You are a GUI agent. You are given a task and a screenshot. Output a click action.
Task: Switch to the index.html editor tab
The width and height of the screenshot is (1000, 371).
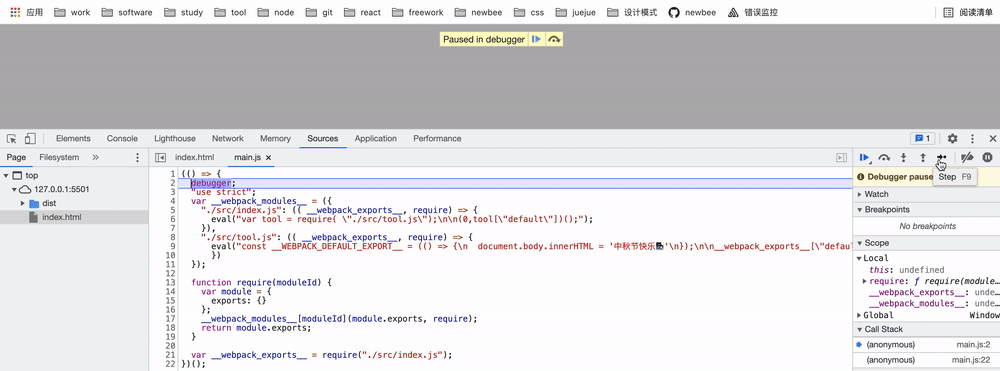pyautogui.click(x=195, y=157)
